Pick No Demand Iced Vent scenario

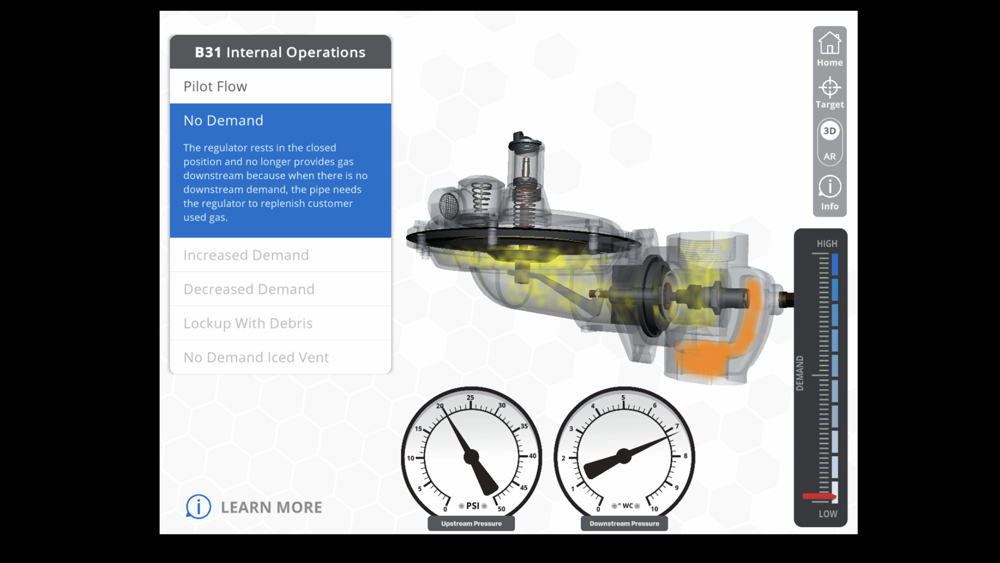[281, 357]
